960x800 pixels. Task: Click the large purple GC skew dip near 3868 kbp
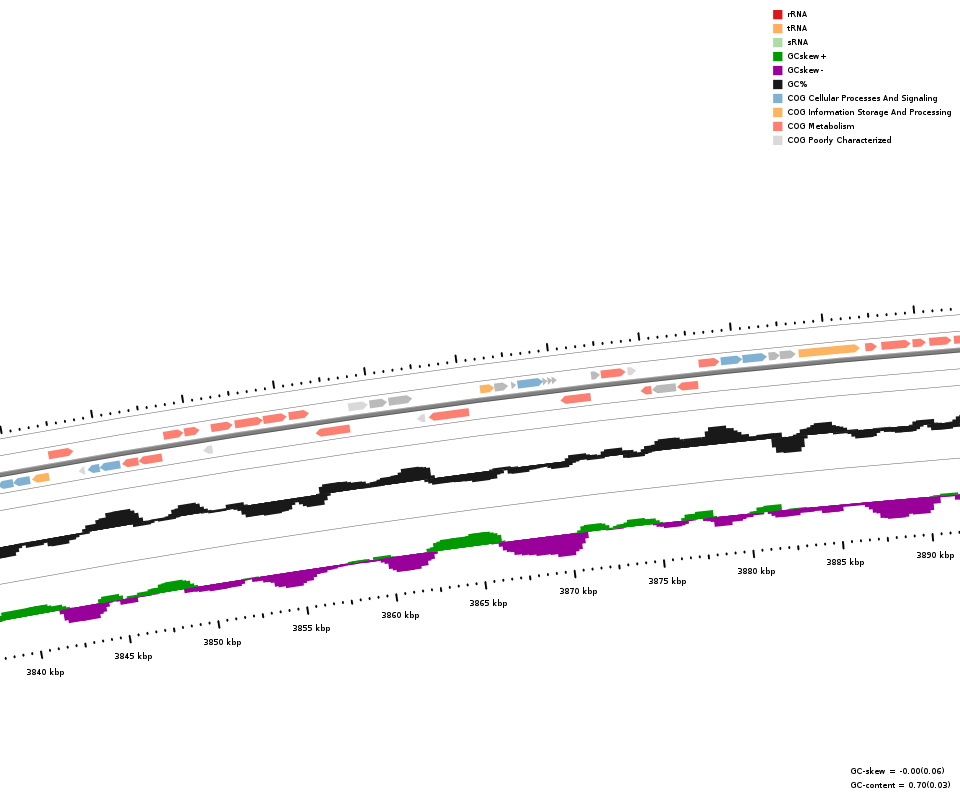point(544,545)
